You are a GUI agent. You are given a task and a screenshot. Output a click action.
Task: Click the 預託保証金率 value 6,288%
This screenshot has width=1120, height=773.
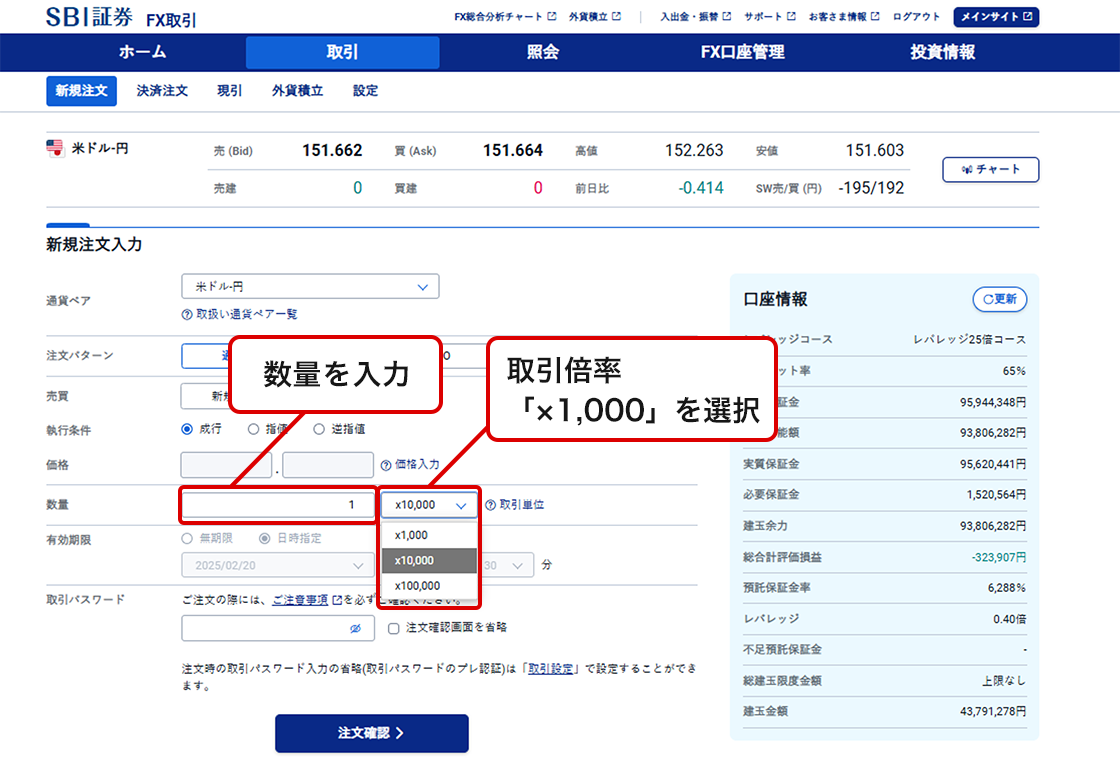click(x=1007, y=588)
